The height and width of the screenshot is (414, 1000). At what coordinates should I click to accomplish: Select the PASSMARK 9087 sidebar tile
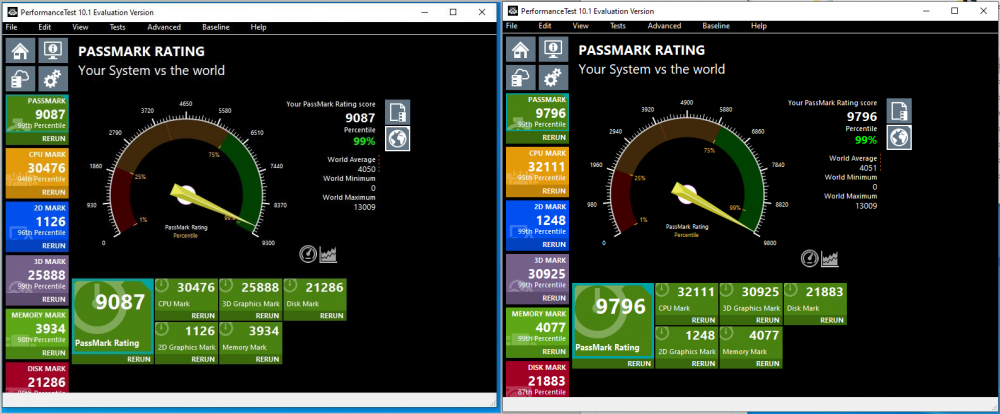(37, 119)
